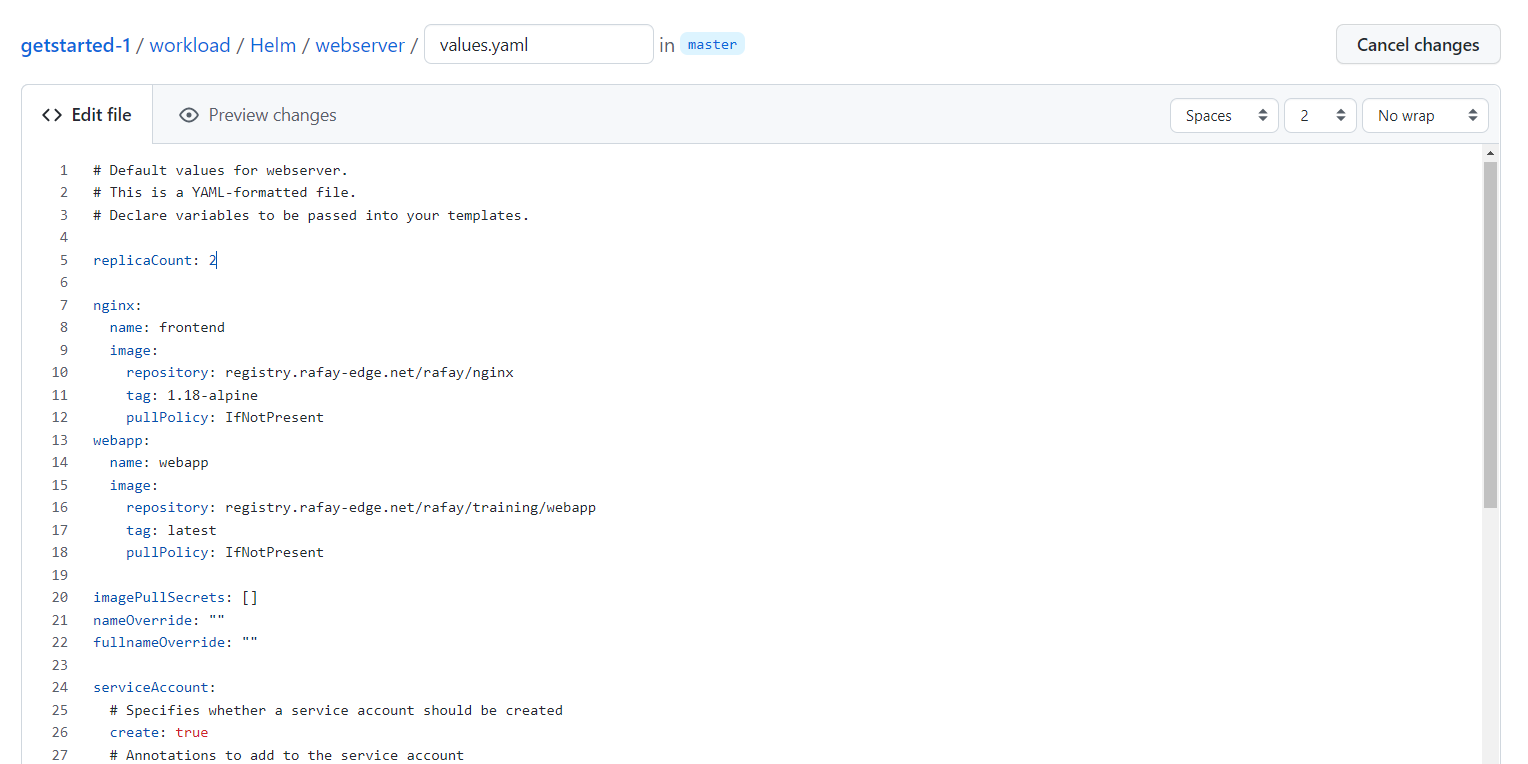Screen dimensions: 1528x764
Task: Click the vertical scrollbar thumb
Action: [1490, 335]
